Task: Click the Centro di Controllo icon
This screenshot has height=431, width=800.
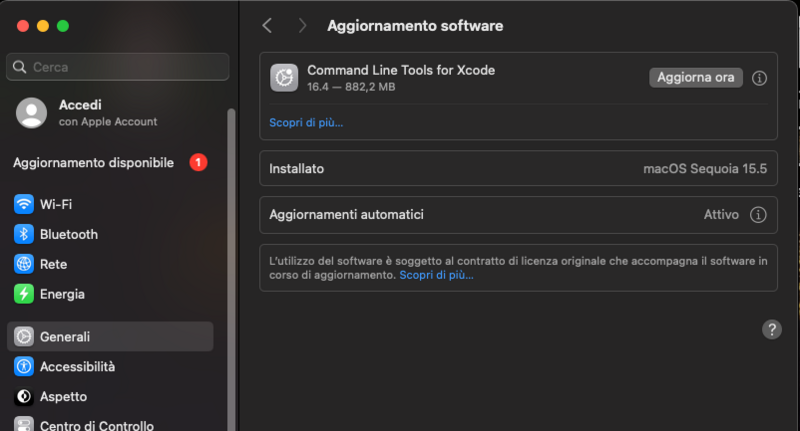Action: (24, 425)
